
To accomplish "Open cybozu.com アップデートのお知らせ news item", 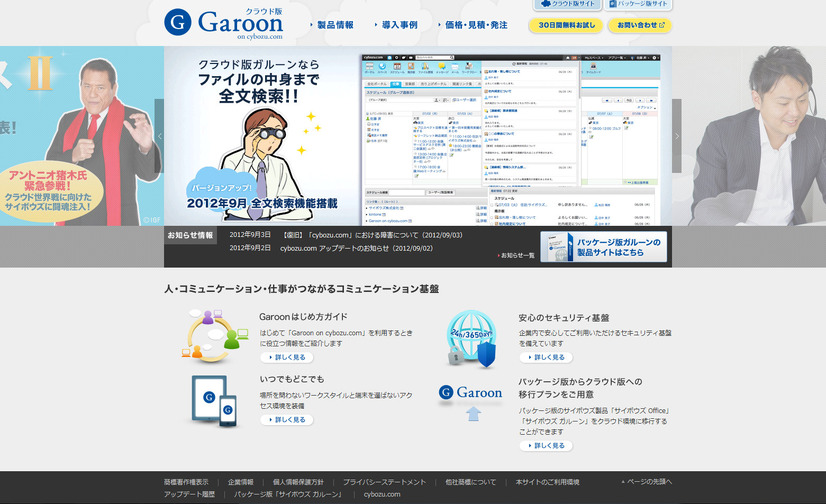I will [357, 248].
